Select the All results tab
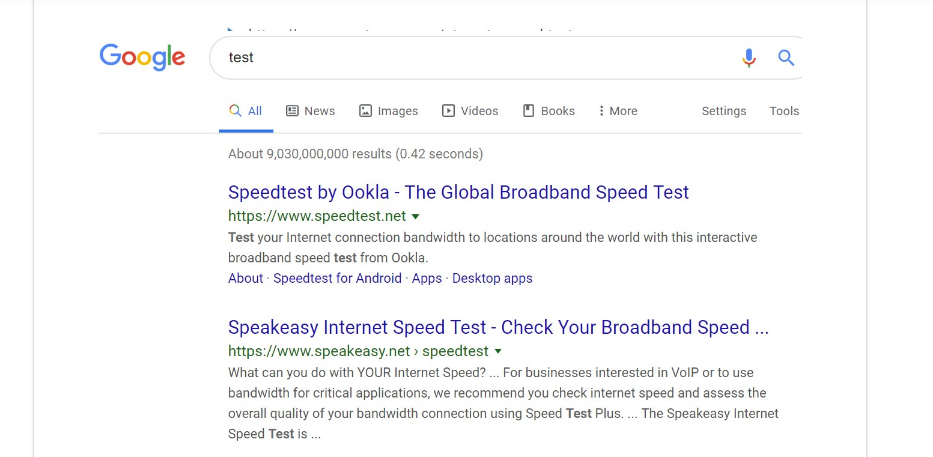933x457 pixels. pos(245,111)
